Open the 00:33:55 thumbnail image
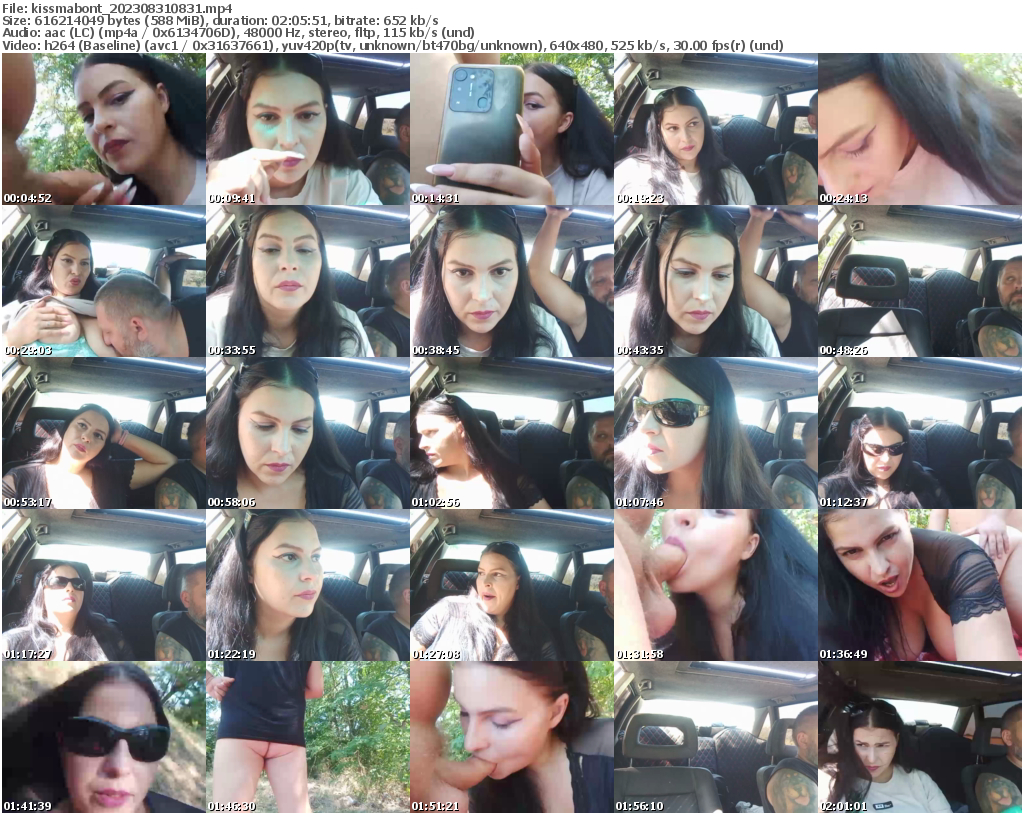Image resolution: width=1024 pixels, height=813 pixels. [x=306, y=280]
